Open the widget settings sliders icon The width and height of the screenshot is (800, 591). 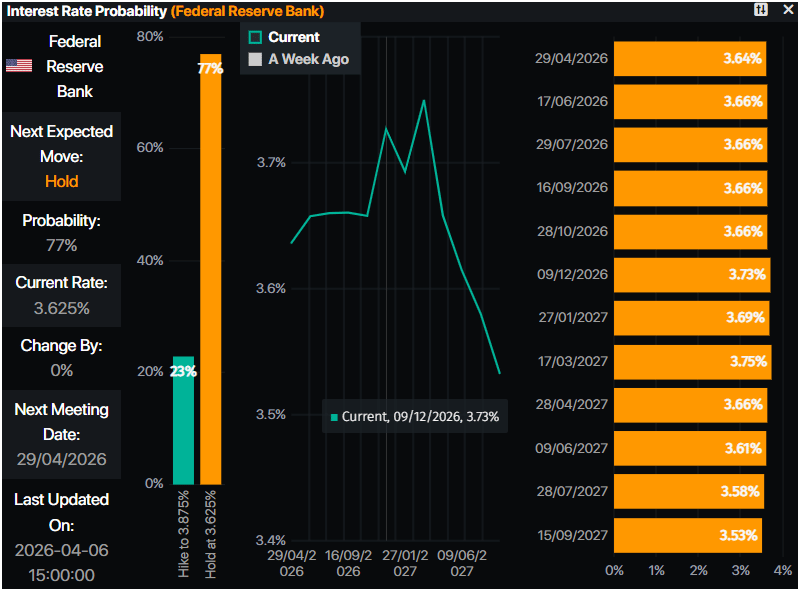click(x=761, y=10)
